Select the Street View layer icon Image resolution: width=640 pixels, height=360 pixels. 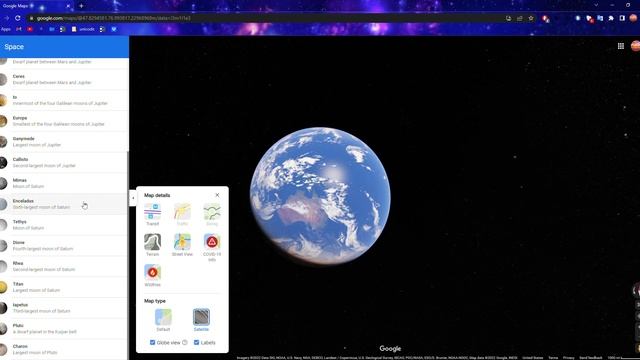(x=182, y=242)
